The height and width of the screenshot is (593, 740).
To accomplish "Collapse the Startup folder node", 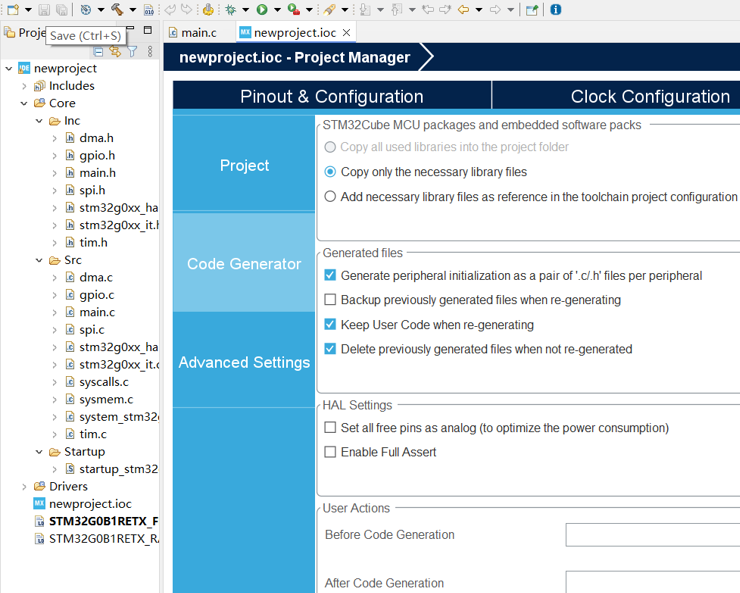I will coord(39,452).
